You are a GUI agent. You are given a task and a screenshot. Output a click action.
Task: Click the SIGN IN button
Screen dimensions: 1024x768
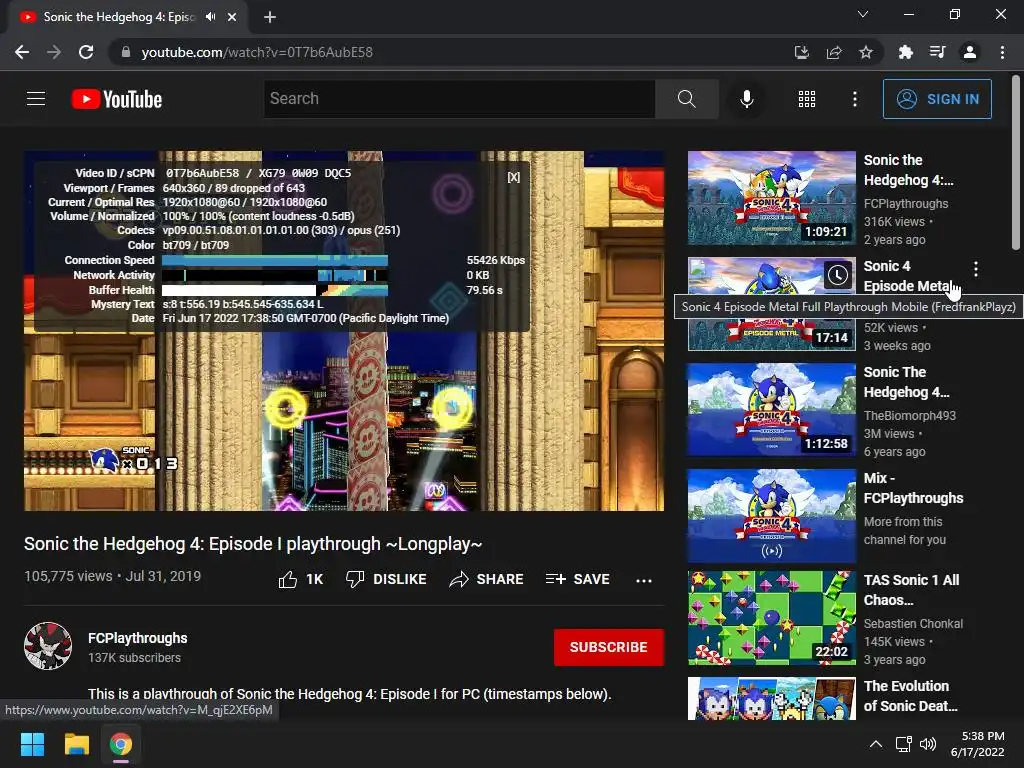(x=937, y=99)
